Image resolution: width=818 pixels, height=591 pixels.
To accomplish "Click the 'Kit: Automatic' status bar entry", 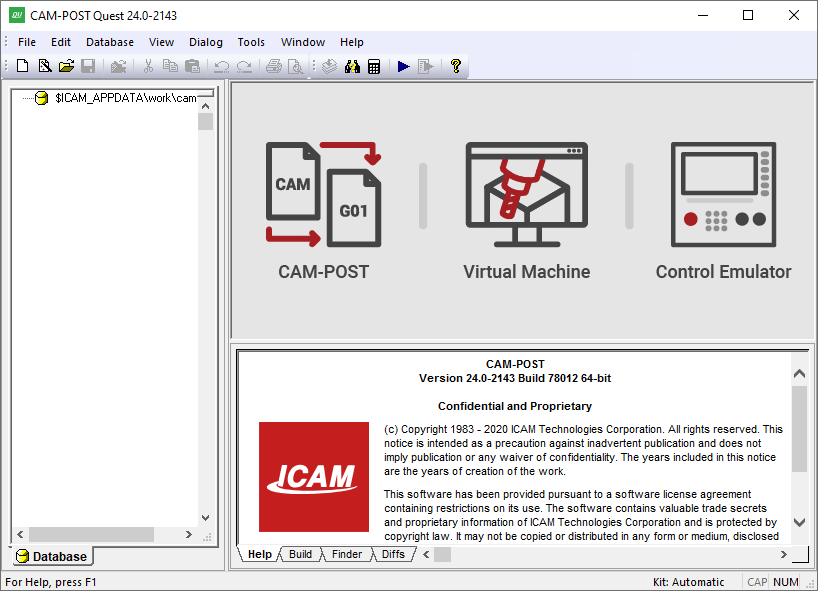I will pos(689,582).
